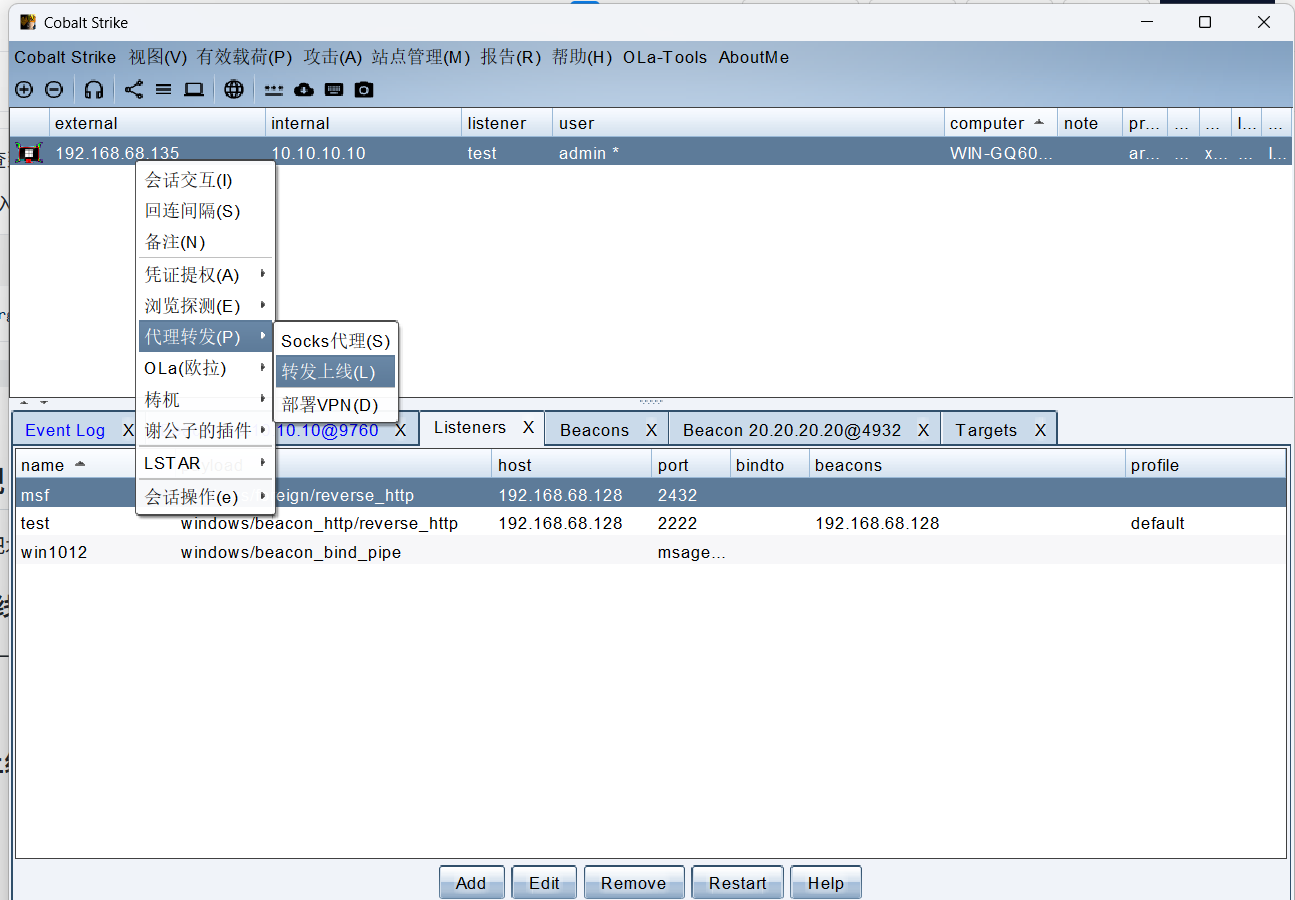
Task: Close the Beacon 20.20.20.20@4932 tab
Action: [x=923, y=430]
